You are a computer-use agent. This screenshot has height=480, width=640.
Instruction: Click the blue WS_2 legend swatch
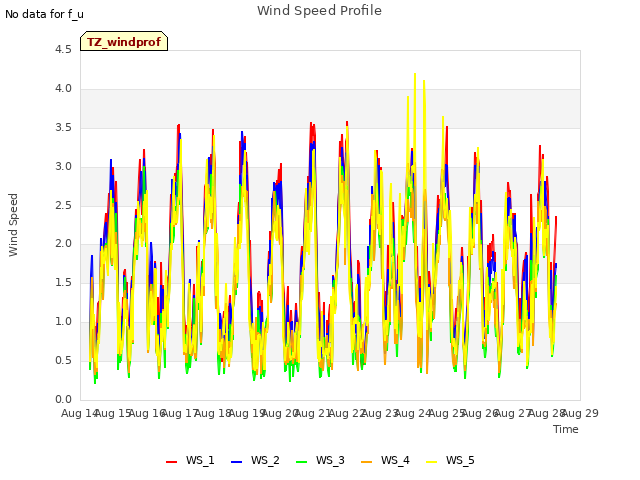point(236,462)
